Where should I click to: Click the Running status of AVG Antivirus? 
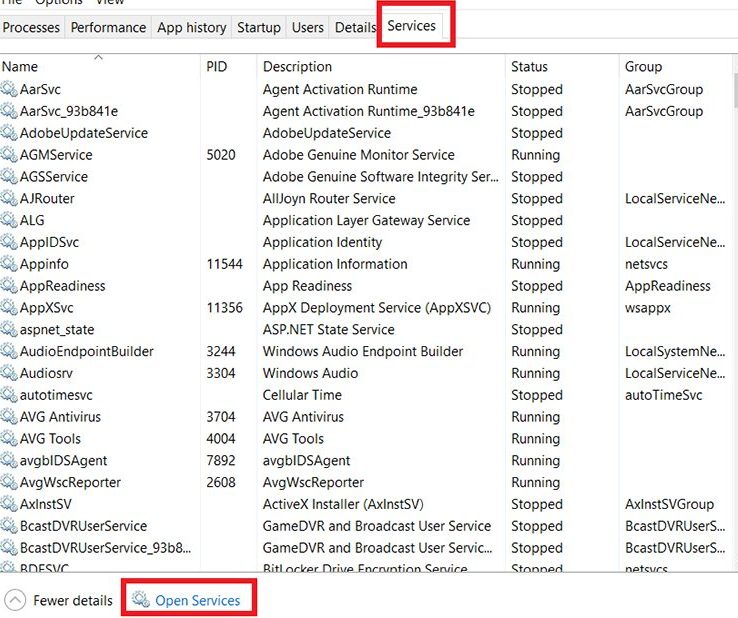coord(536,417)
